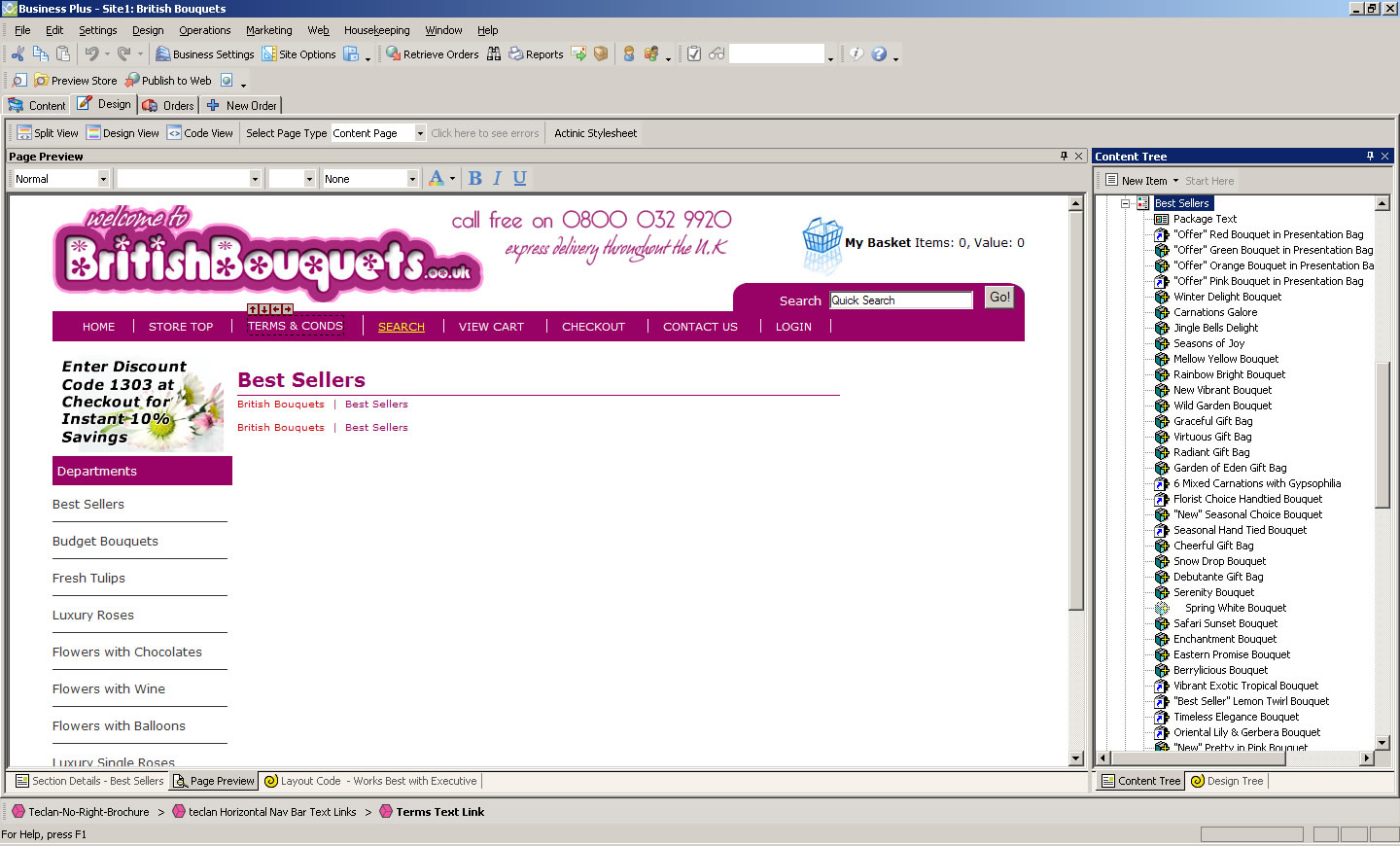Click the Retrieve Orders toolbar icon
This screenshot has height=846, width=1400.
[394, 54]
